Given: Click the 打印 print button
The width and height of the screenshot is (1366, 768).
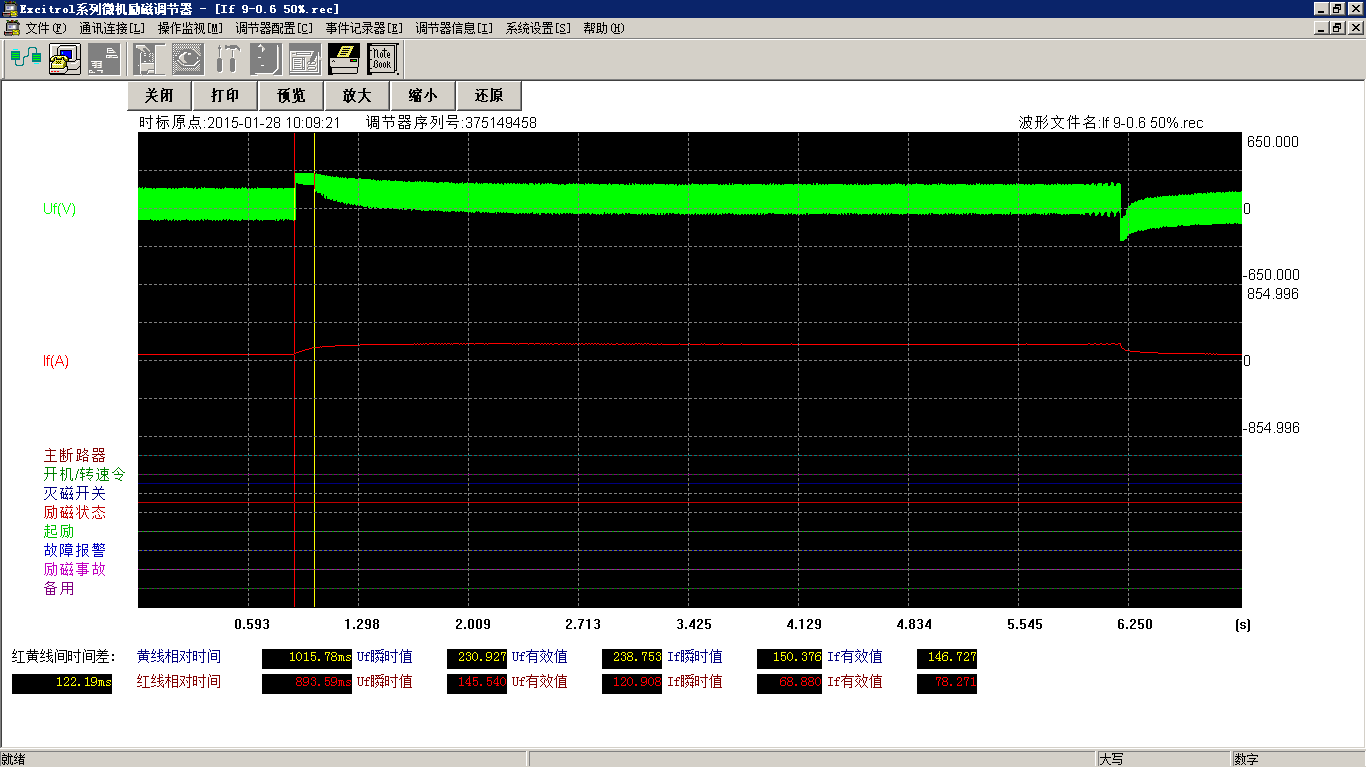Looking at the screenshot, I should coord(226,96).
